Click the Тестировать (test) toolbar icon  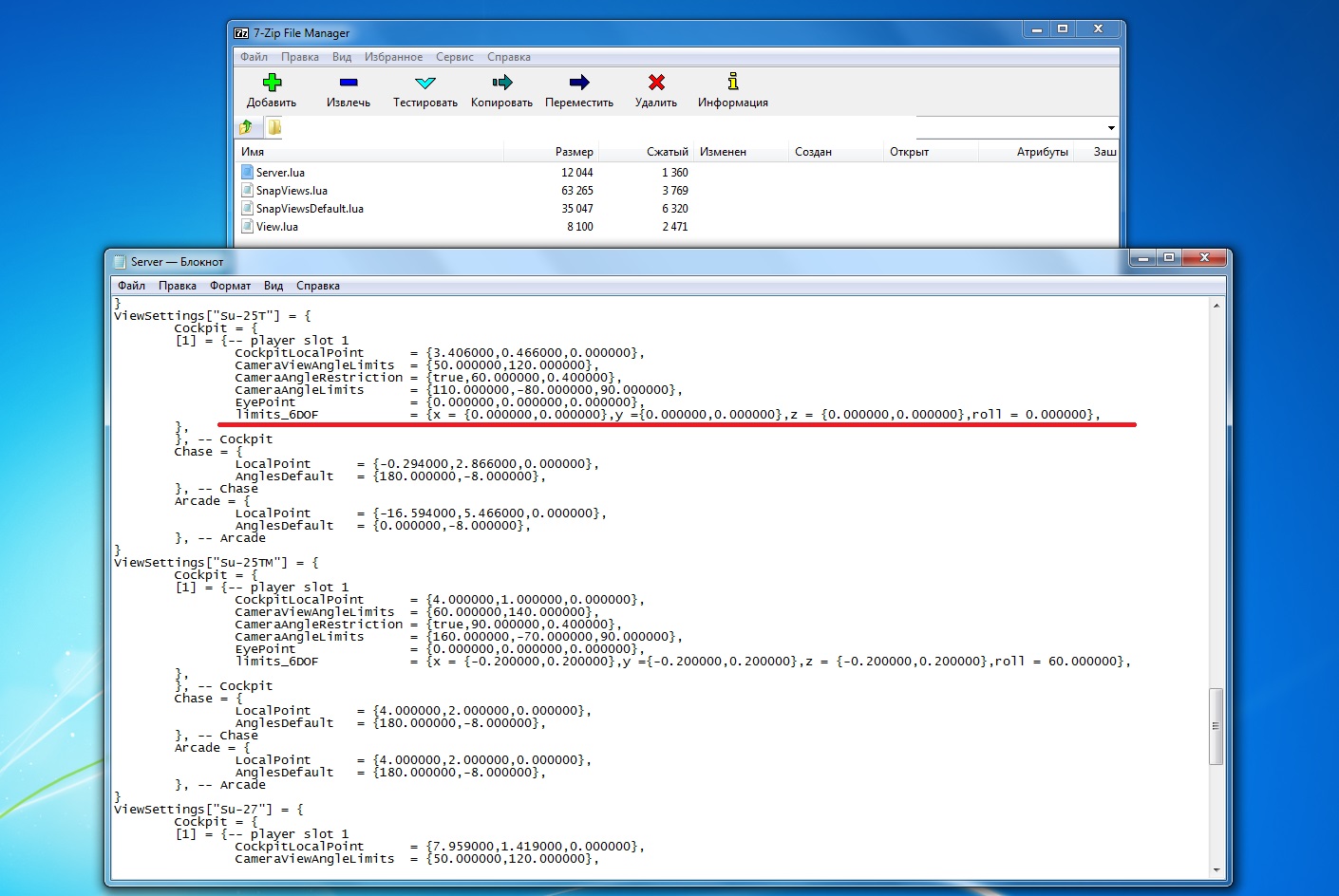425,83
